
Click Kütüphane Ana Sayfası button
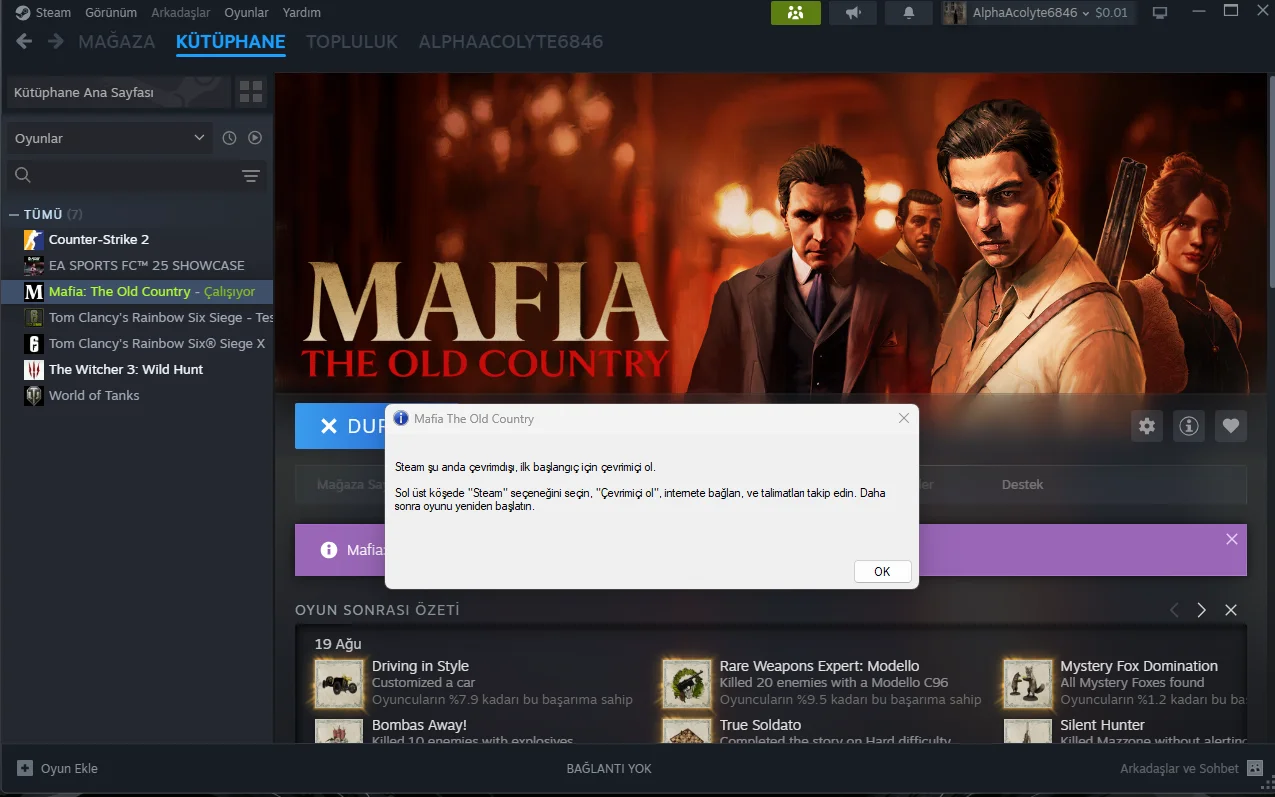tap(117, 93)
